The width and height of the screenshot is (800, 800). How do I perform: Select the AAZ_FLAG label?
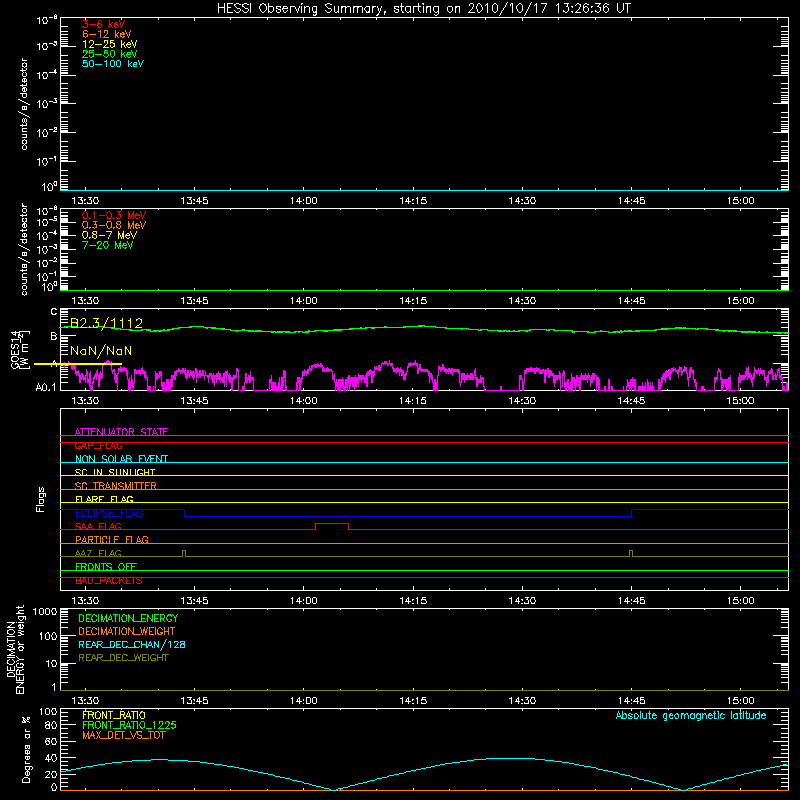click(98, 553)
